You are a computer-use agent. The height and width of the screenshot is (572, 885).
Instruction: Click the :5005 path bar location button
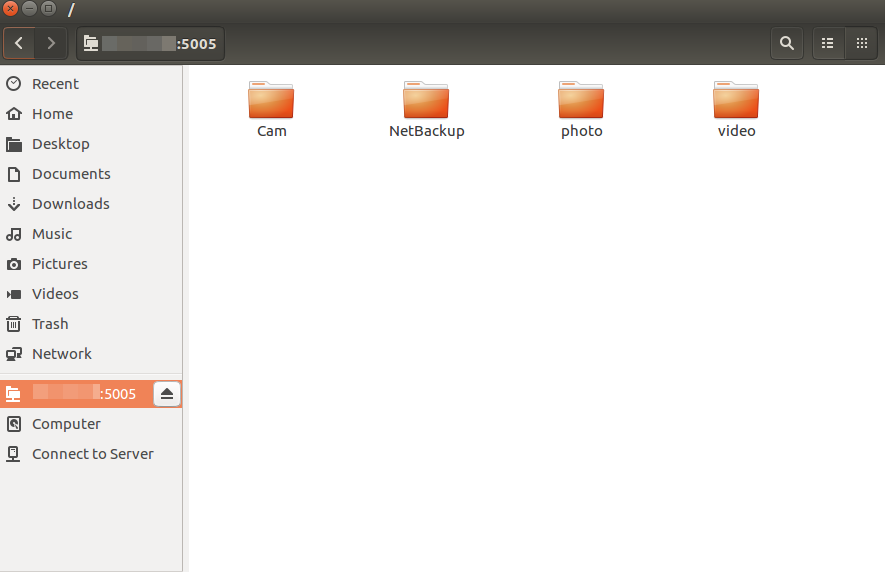click(151, 43)
